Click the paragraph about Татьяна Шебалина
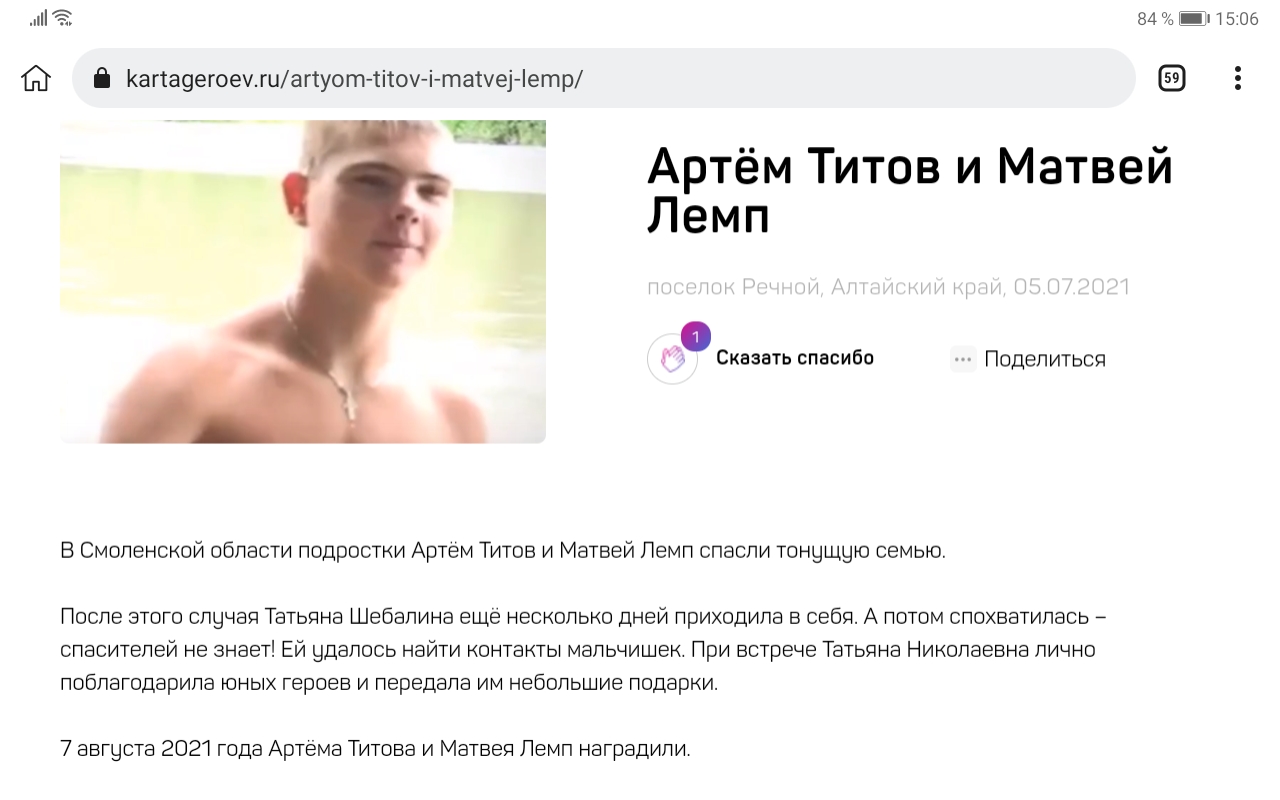The image size is (1280, 800). click(583, 649)
